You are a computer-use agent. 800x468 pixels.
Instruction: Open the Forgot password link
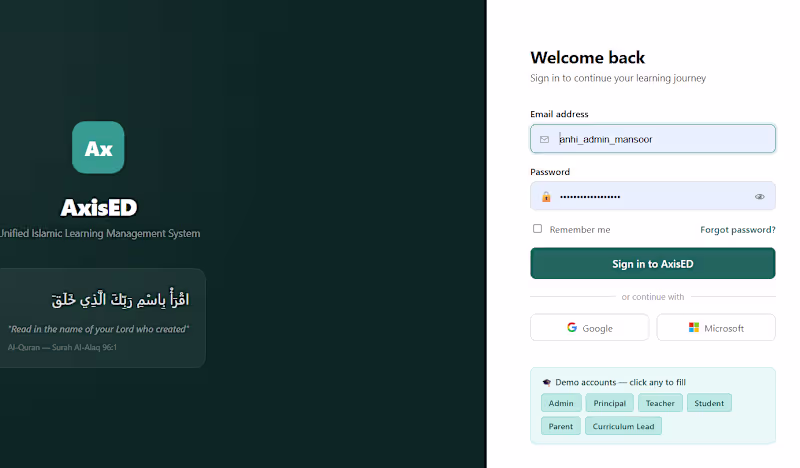click(x=738, y=230)
